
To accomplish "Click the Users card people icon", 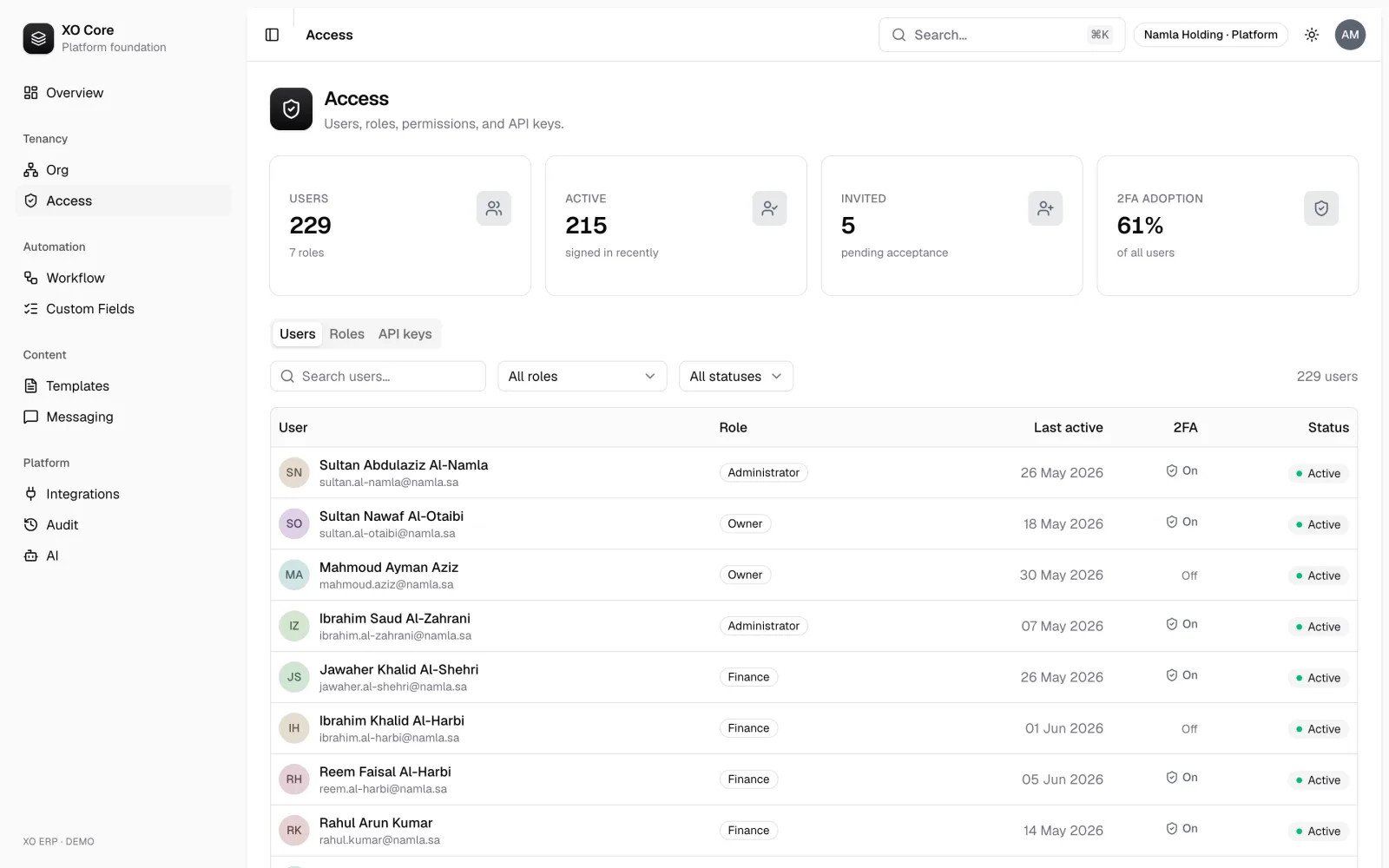I will pyautogui.click(x=494, y=208).
